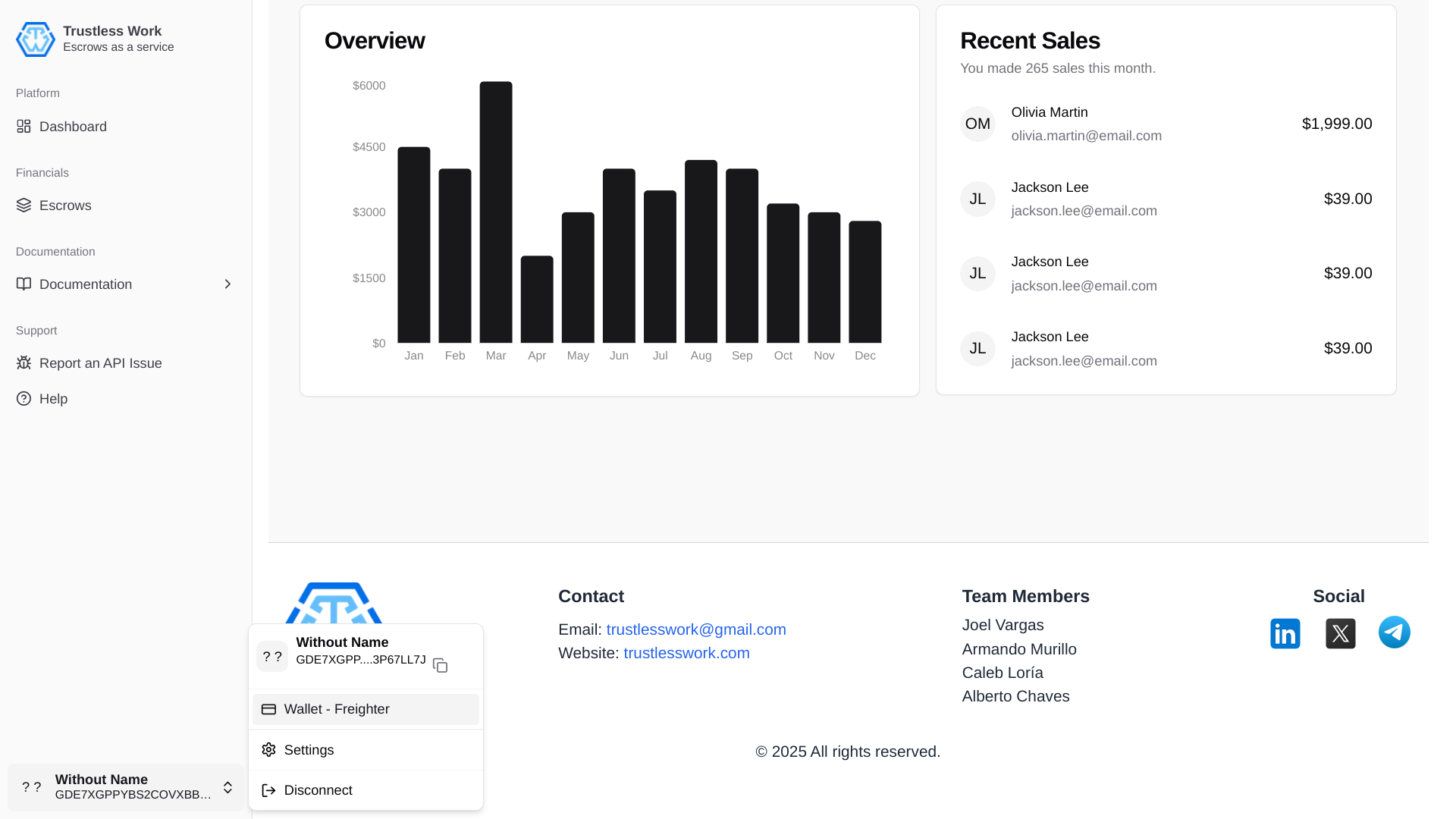Visit the trustlesswork.com website link
The width and height of the screenshot is (1456, 819).
point(686,653)
